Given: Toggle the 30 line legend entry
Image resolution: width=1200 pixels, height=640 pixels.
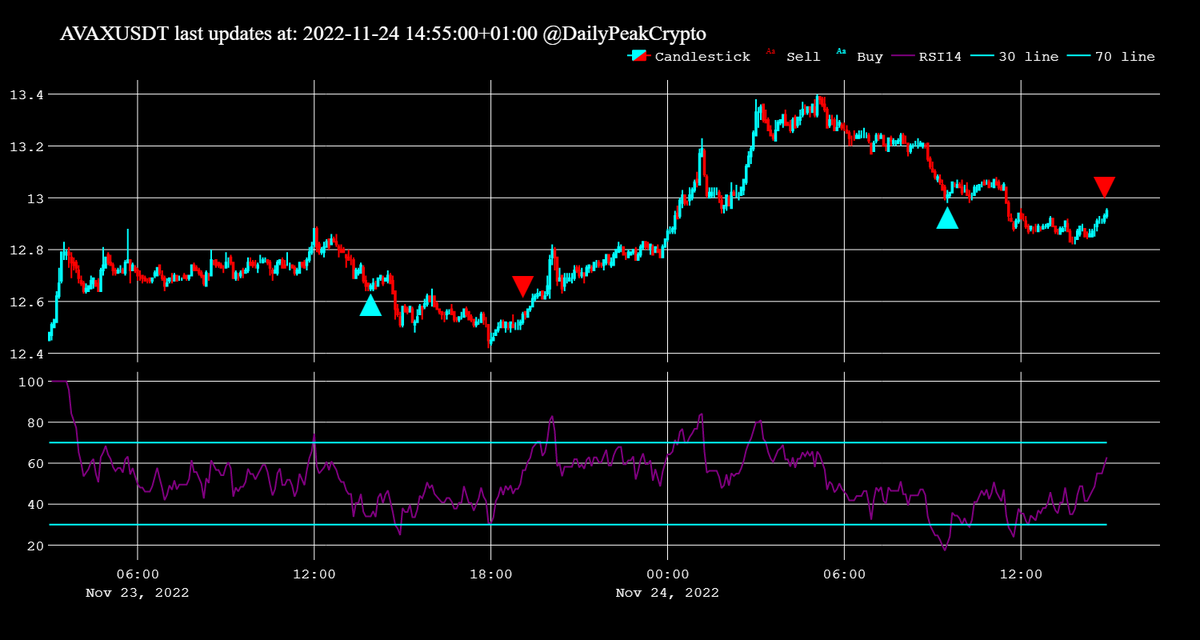Looking at the screenshot, I should (1015, 57).
